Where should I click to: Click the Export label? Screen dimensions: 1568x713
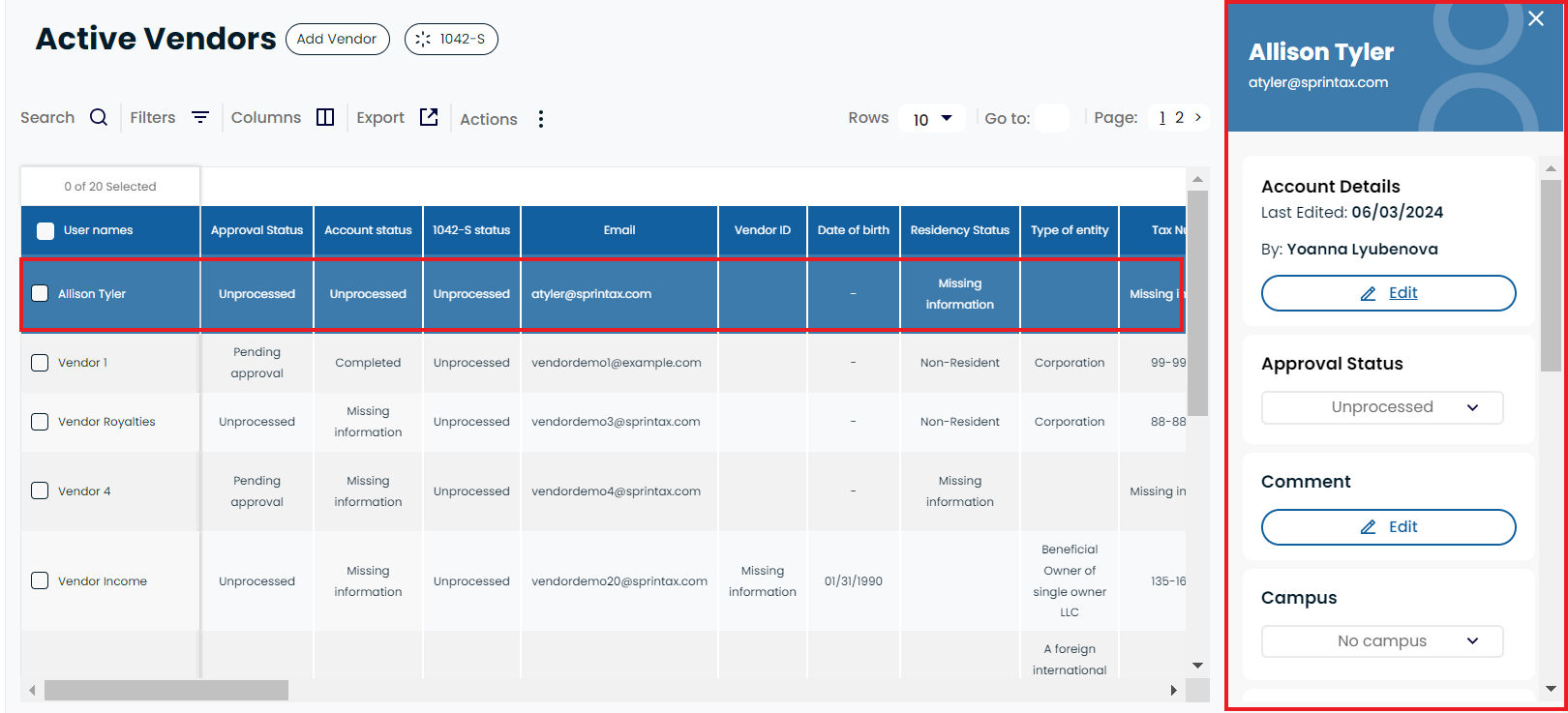tap(380, 117)
